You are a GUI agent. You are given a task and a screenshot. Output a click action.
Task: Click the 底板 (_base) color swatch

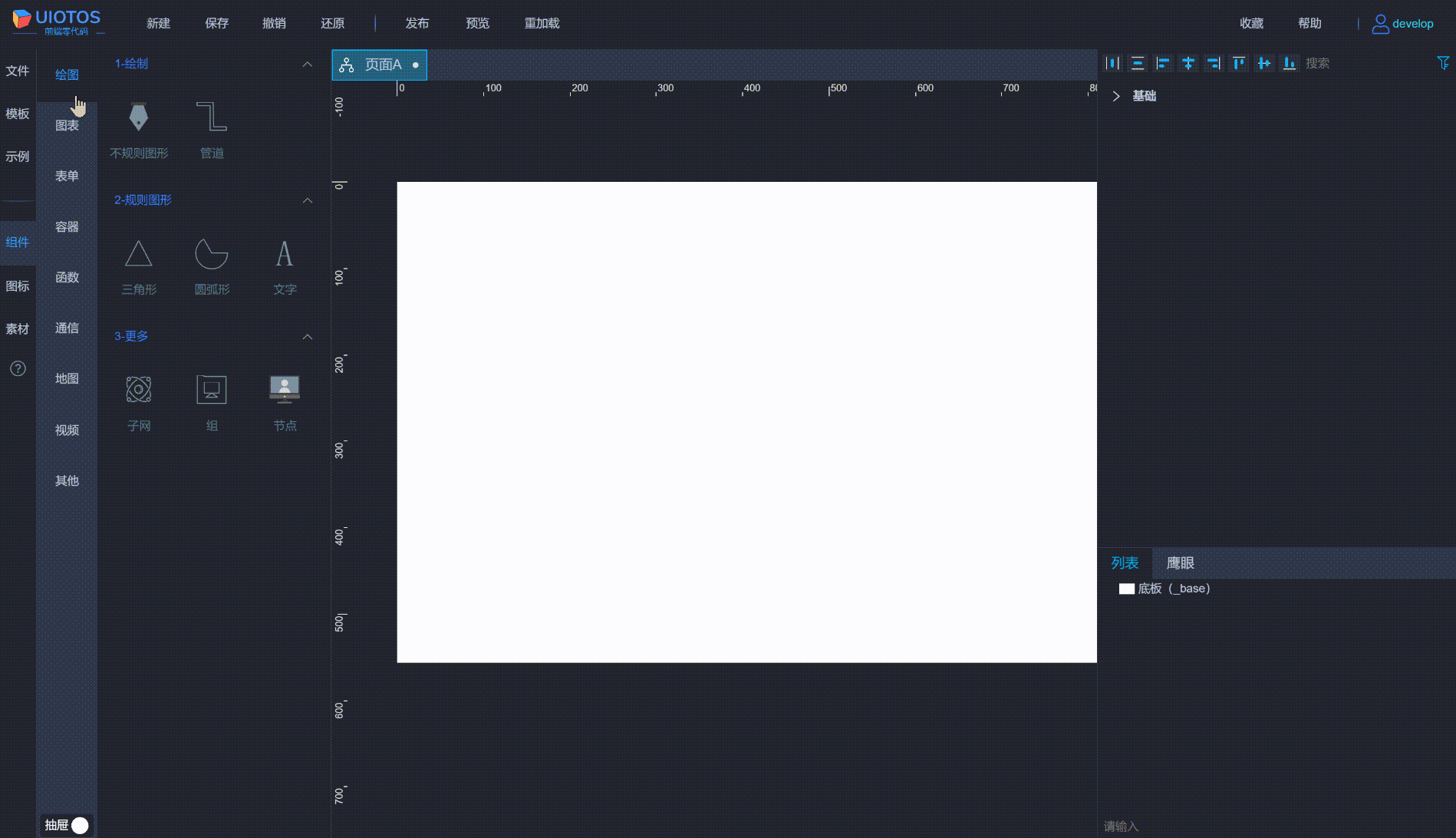(x=1127, y=589)
